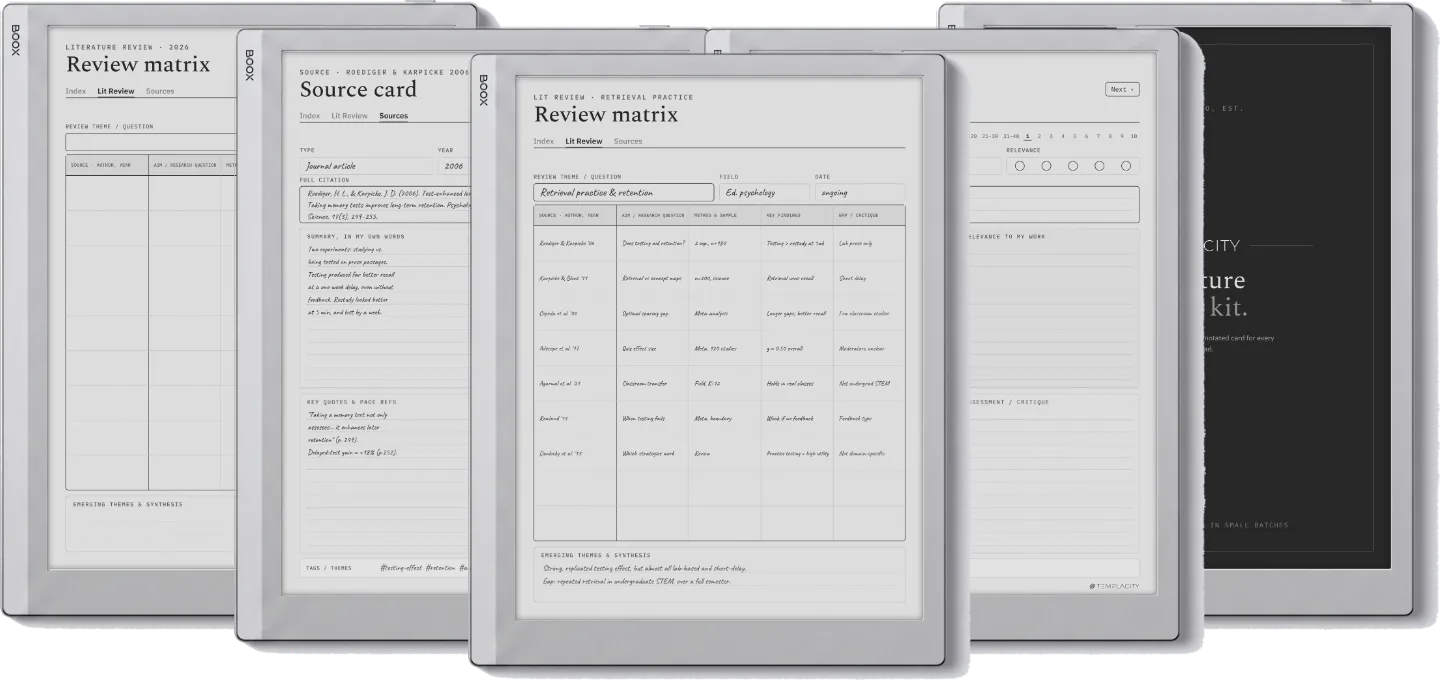The image size is (1440, 680).
Task: Go to source page 10 link
Action: tap(1134, 136)
